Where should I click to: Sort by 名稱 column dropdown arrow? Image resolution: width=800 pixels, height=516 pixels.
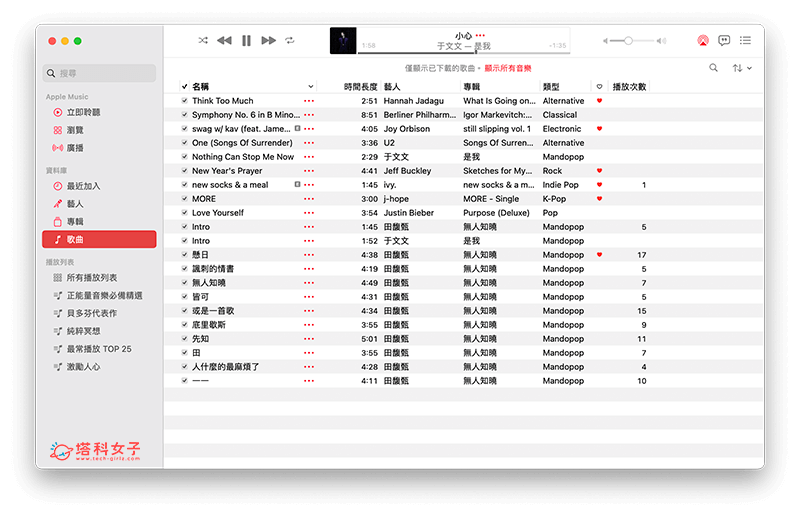click(x=310, y=87)
